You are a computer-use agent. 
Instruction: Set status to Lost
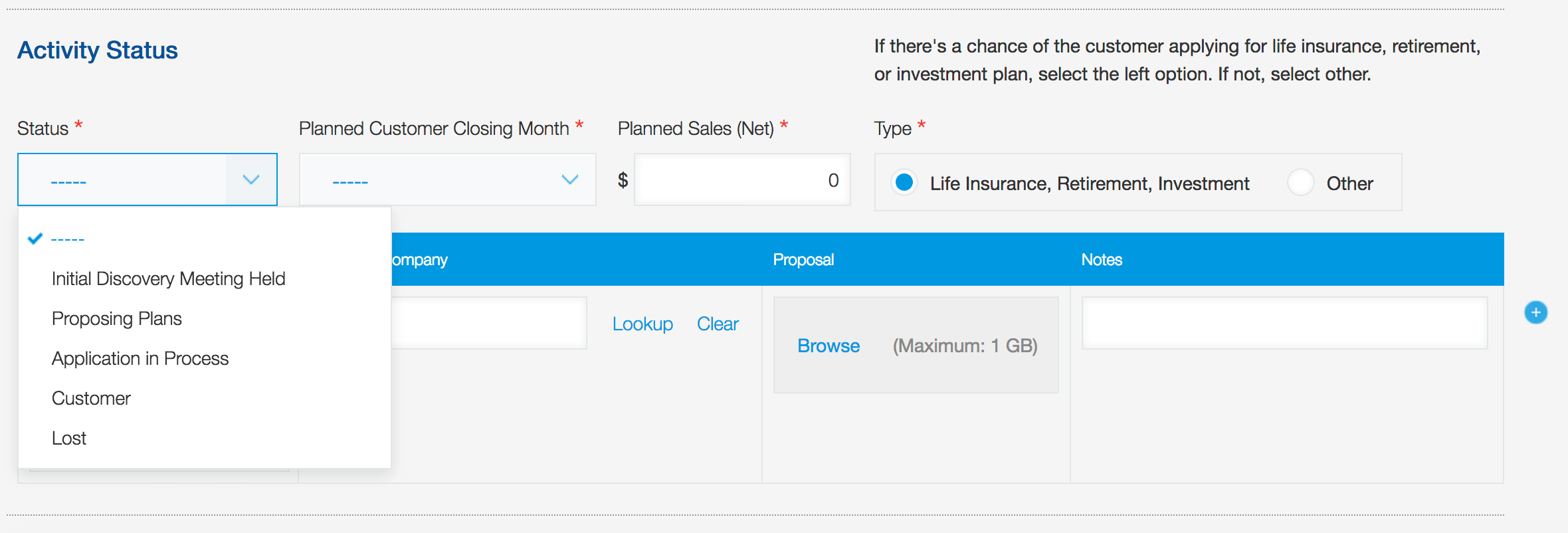[69, 438]
